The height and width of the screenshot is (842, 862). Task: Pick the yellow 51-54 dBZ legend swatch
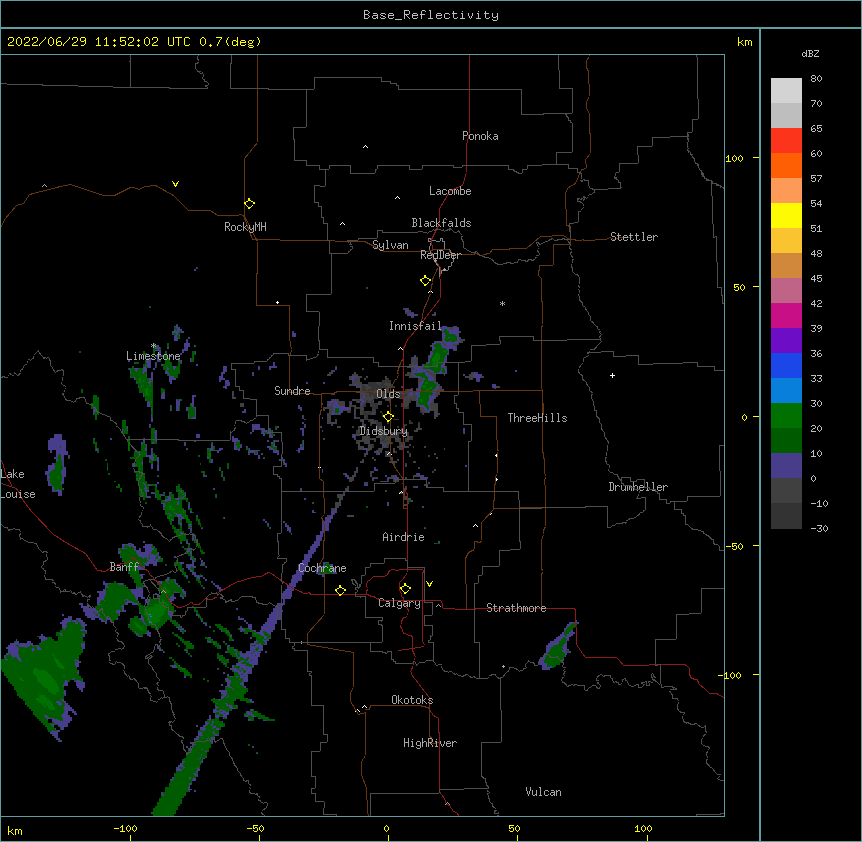(x=786, y=215)
